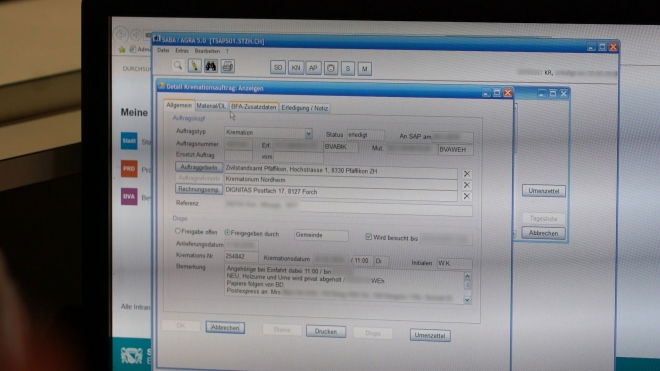This screenshot has height=371, width=660.
Task: Select the pencil edit toolbar icon
Action: [194, 66]
